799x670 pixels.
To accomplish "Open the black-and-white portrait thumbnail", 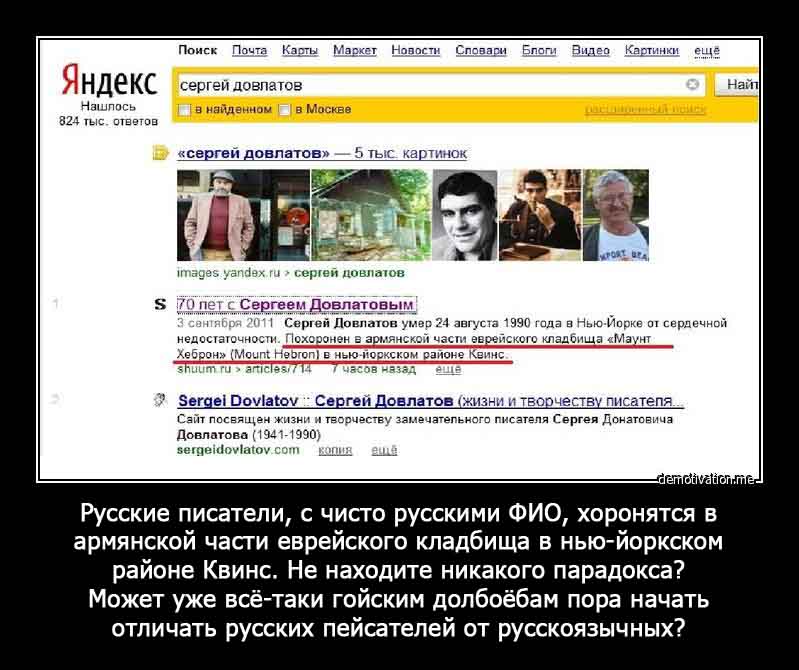I will pos(465,215).
